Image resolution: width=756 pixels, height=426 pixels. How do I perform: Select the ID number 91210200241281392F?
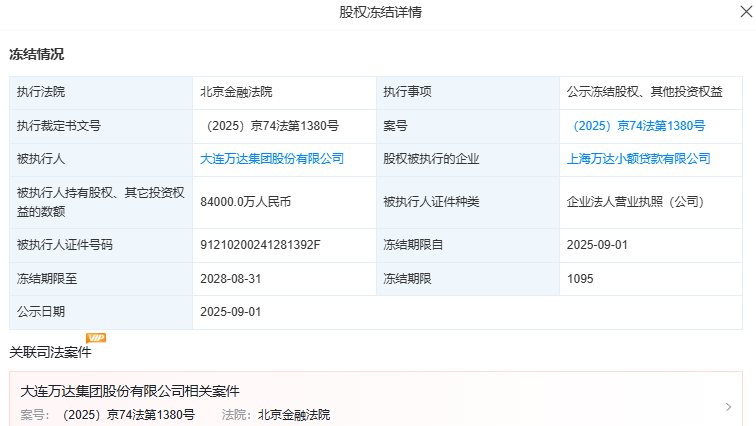point(260,245)
